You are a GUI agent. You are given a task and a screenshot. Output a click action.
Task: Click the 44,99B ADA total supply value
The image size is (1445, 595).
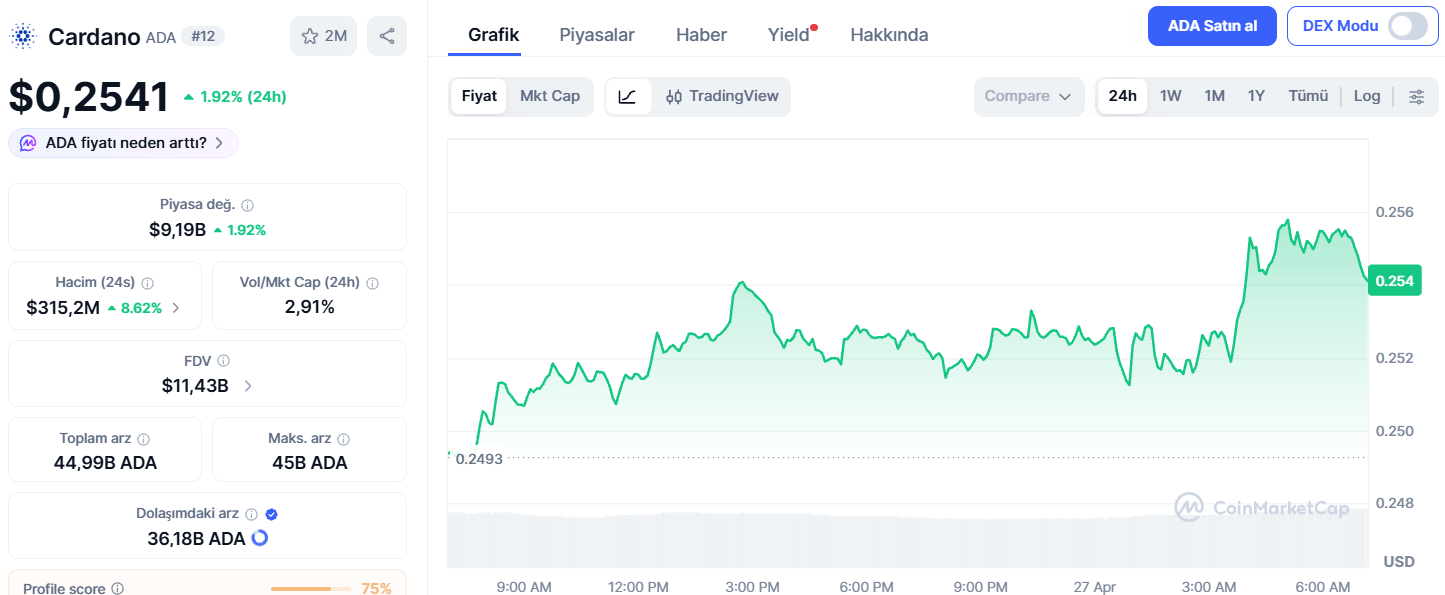[x=105, y=463]
